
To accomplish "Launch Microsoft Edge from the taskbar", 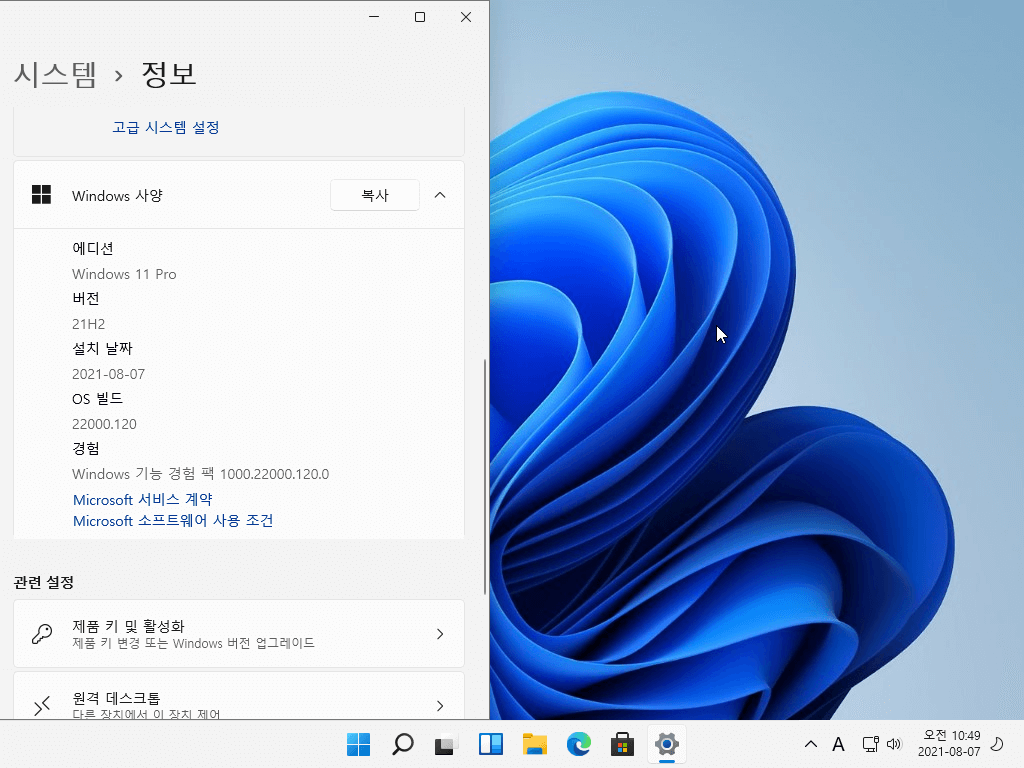I will [x=579, y=744].
